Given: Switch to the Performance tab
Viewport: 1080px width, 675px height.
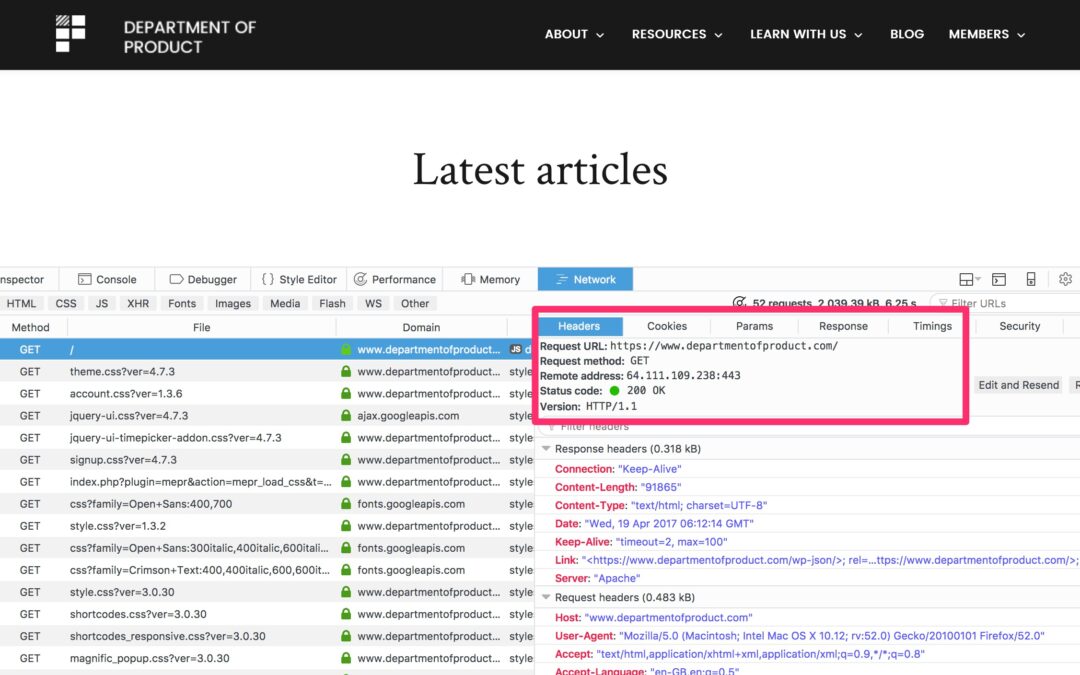Looking at the screenshot, I should pos(395,279).
